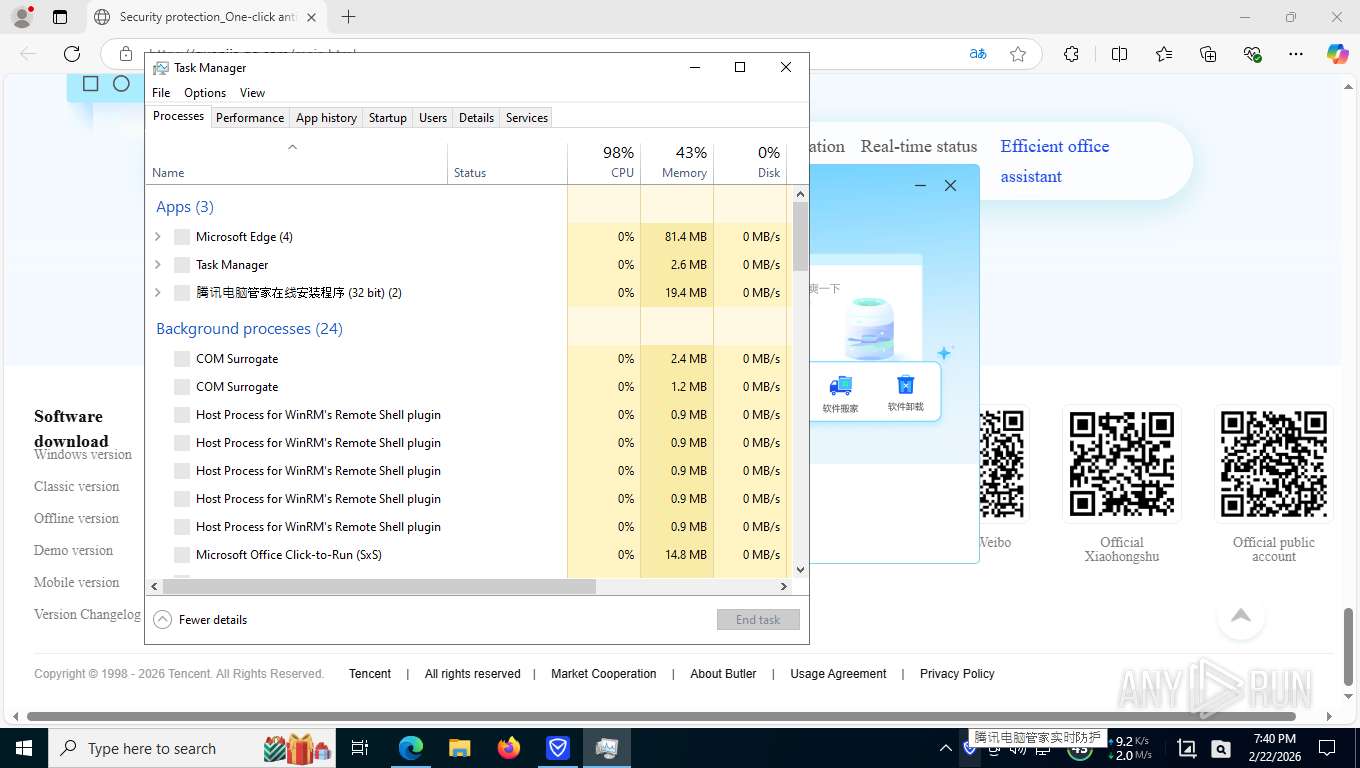Select the Task Manager row icon
Viewport: 1360px width, 768px height.
click(182, 265)
